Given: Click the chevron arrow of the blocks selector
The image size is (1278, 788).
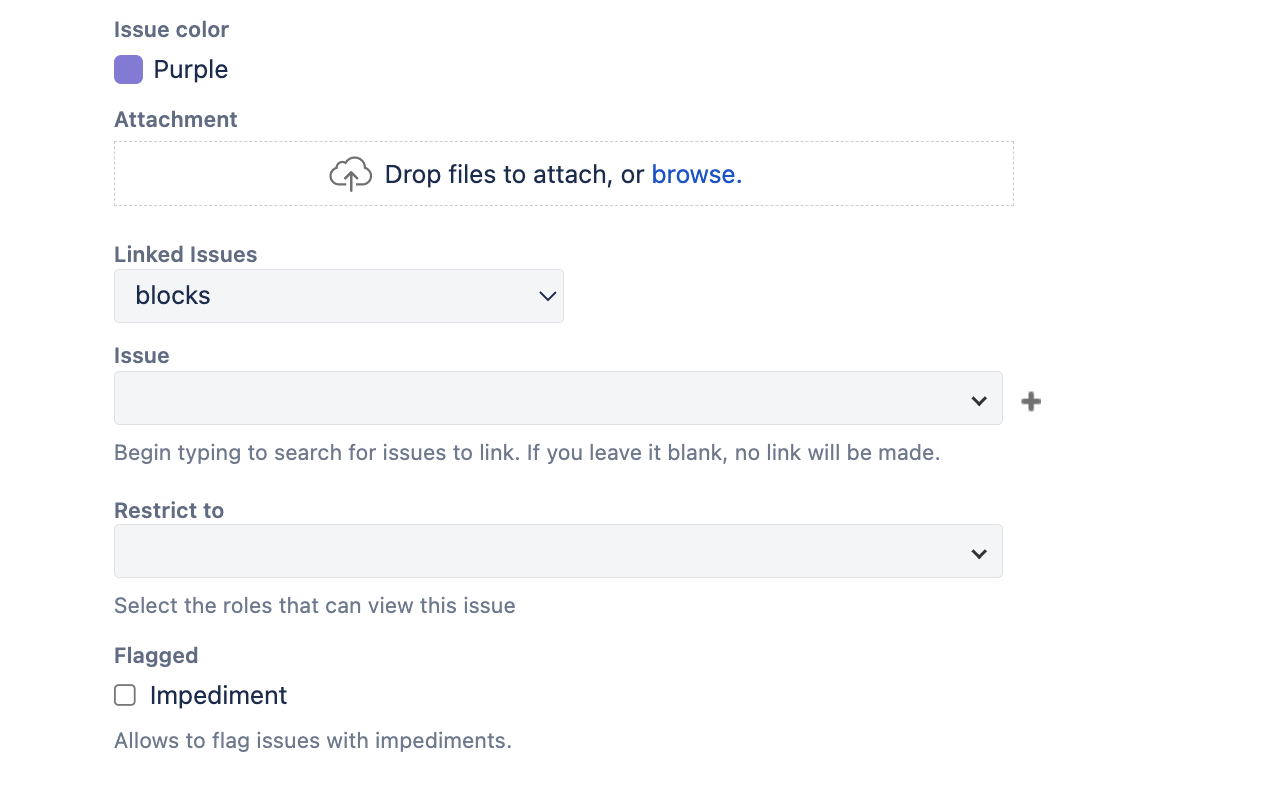Looking at the screenshot, I should 547,296.
